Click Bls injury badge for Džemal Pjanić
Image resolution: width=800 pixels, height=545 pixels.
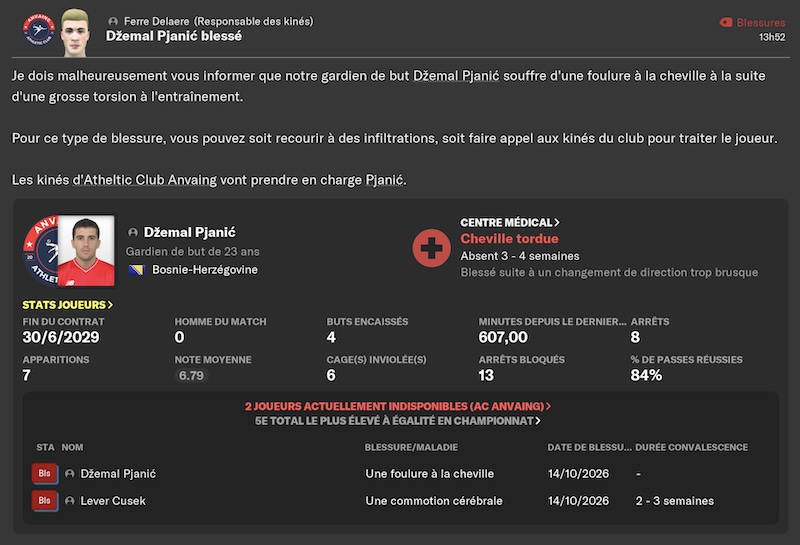click(44, 474)
